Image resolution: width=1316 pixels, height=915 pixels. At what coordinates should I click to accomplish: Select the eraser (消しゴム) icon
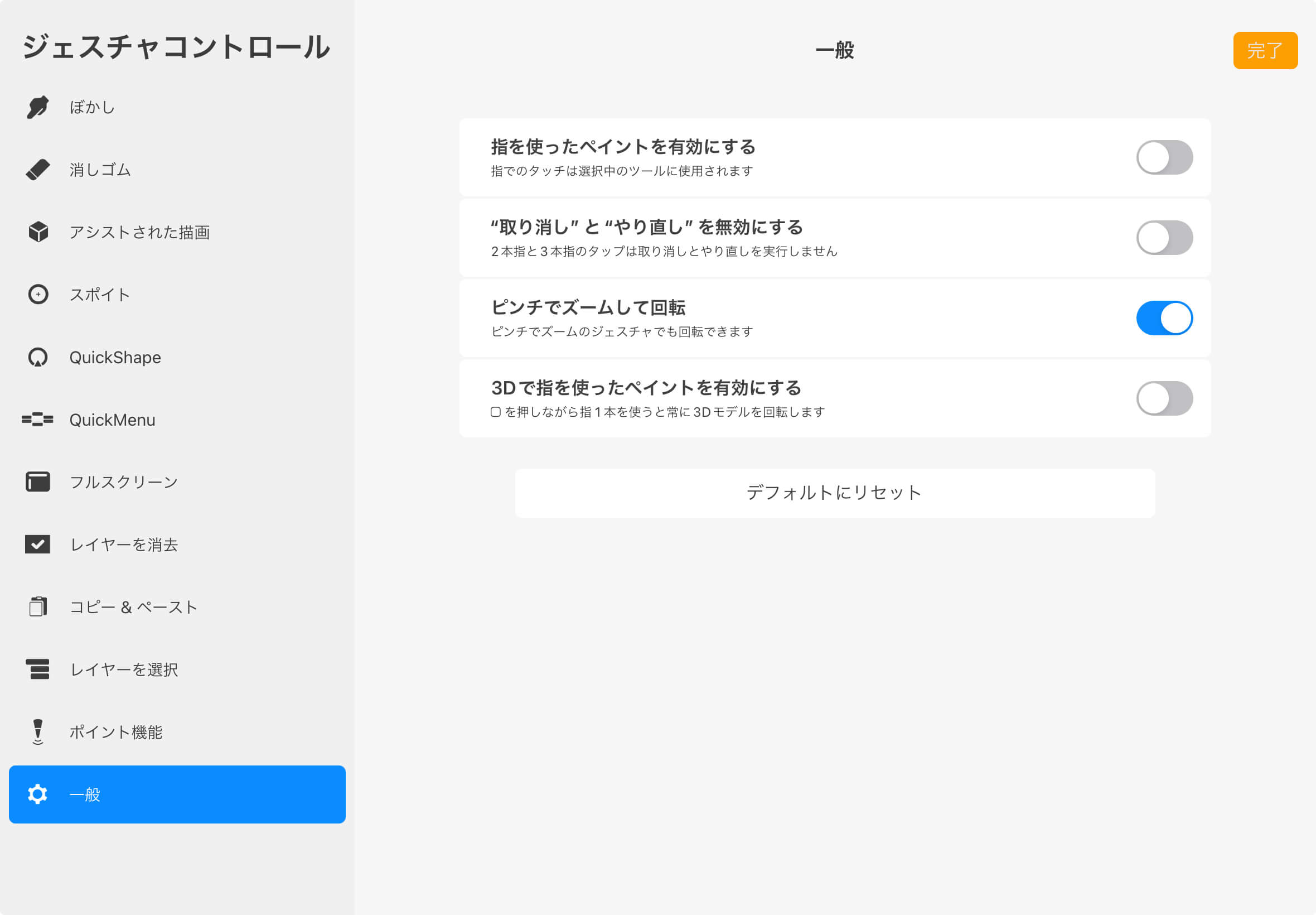[x=38, y=170]
